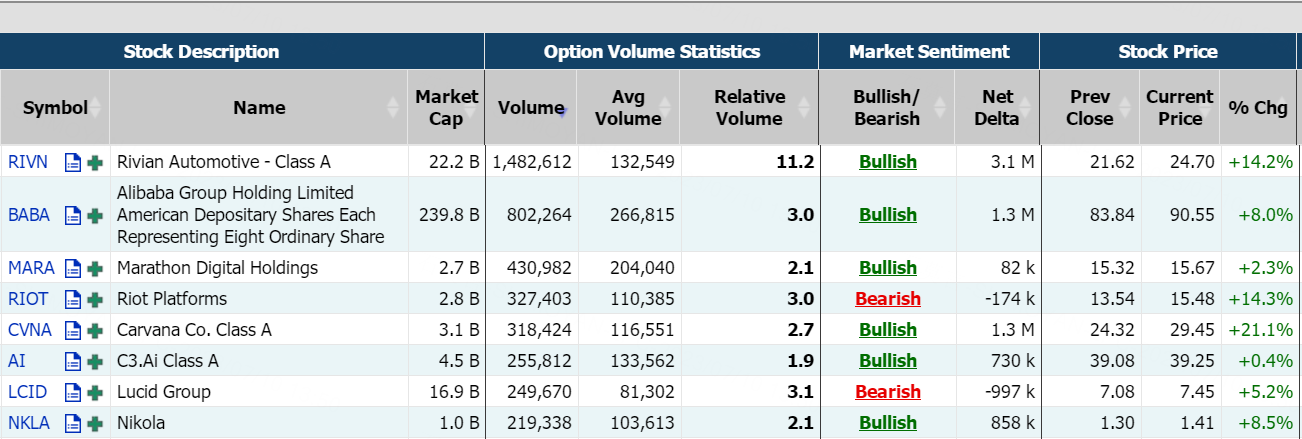The image size is (1302, 439).
Task: Open the document icon for MARA
Action: tap(72, 268)
